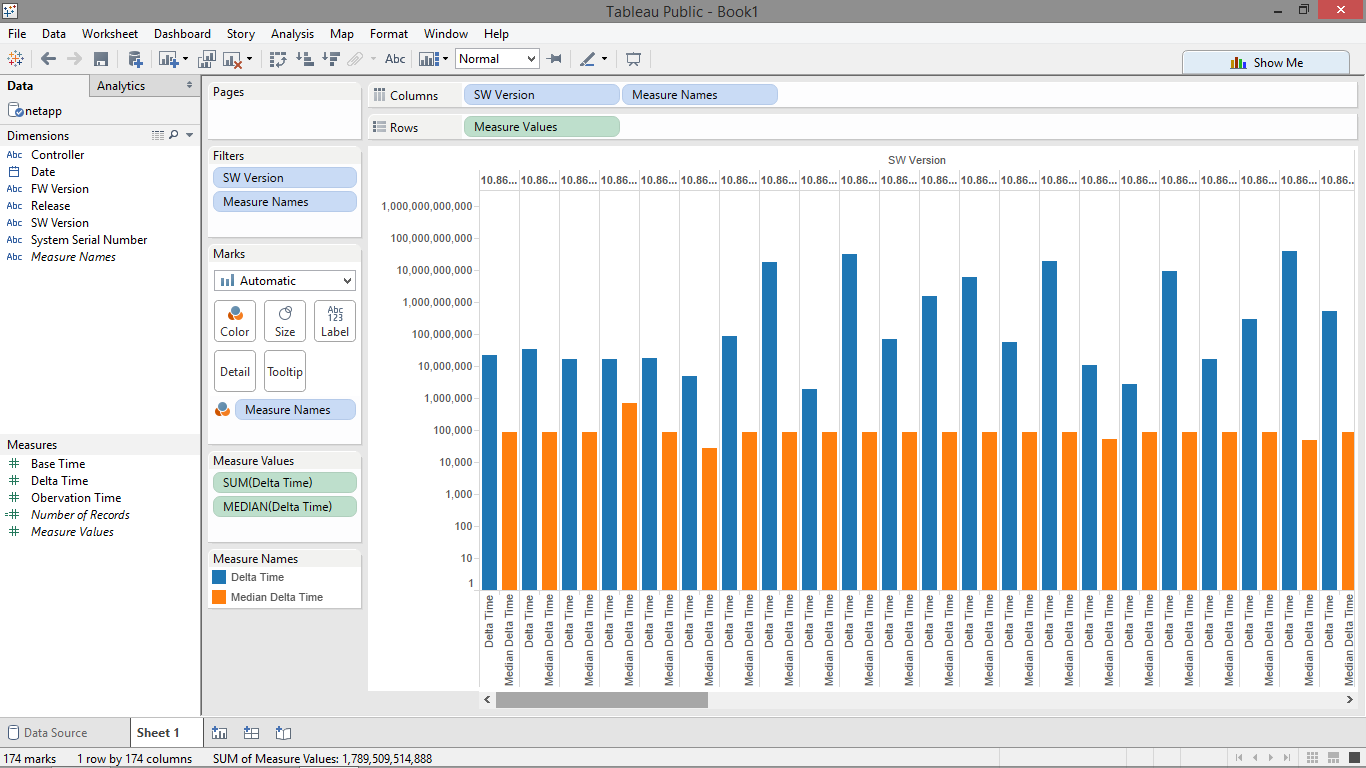Expand new worksheet dropdown arrow
This screenshot has height=768, width=1366.
(x=185, y=59)
